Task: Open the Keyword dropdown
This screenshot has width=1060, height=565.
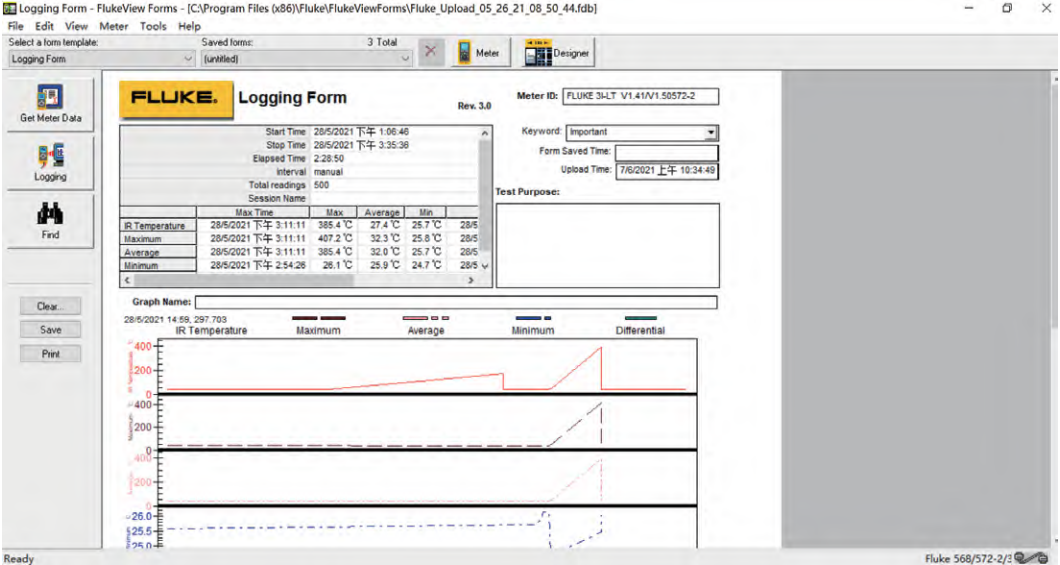Action: tap(710, 132)
